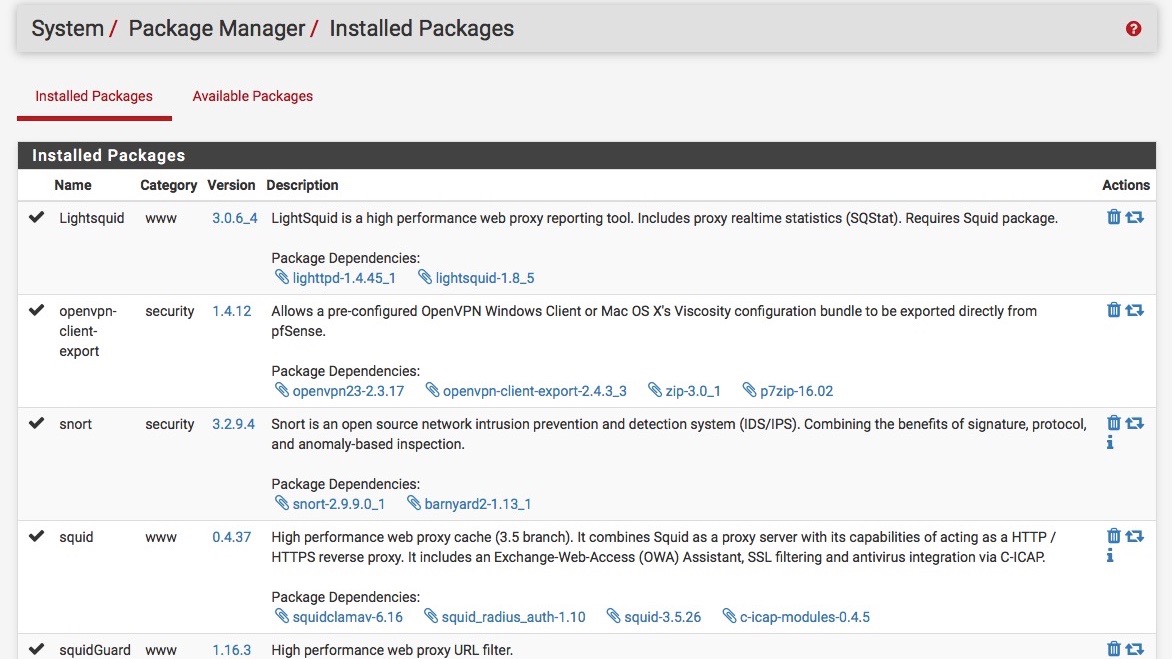Click the squidGuard installed checkmark icon
1172x659 pixels.
point(37,649)
